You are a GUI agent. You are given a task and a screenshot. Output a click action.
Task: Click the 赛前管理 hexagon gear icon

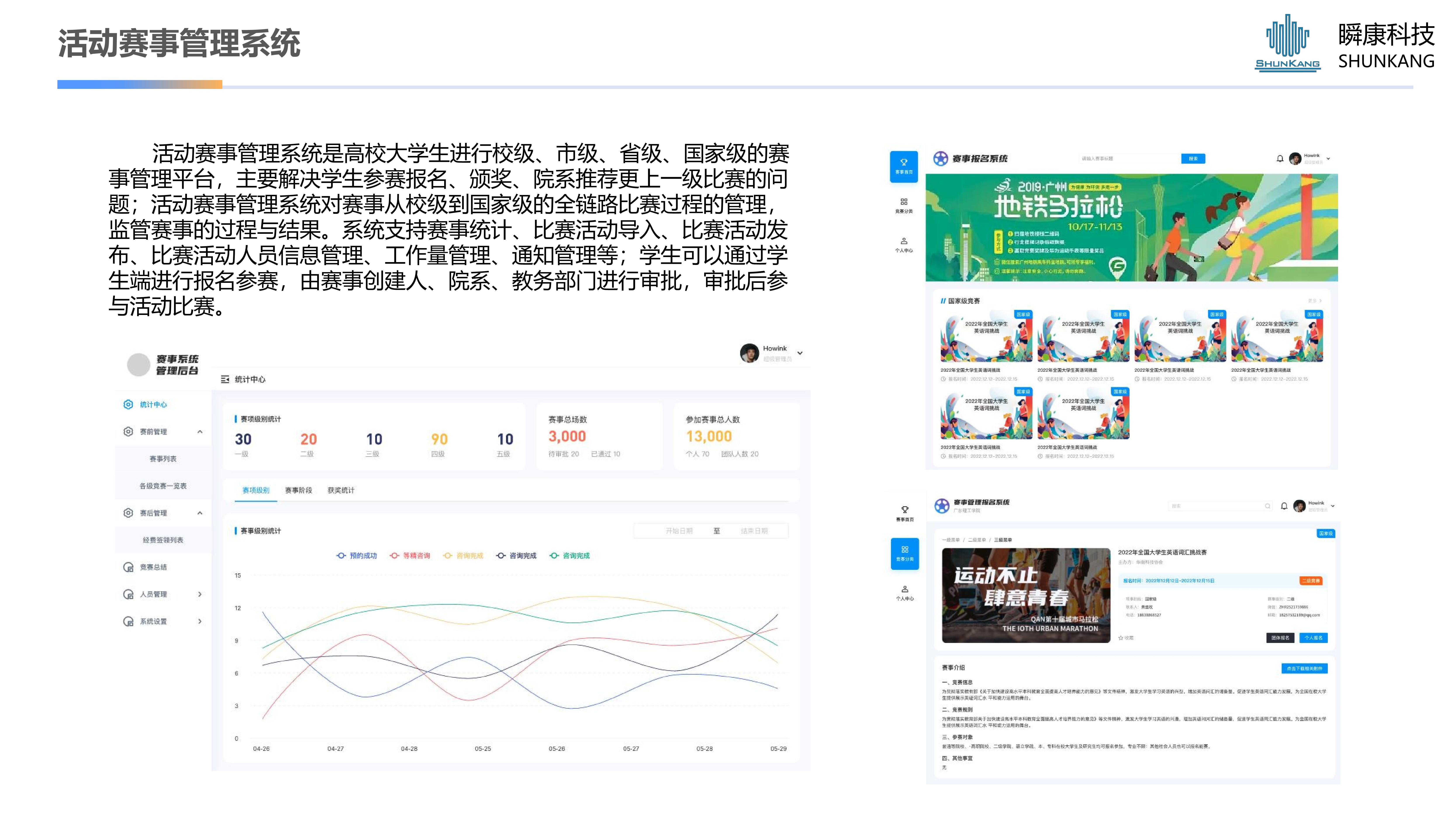click(x=128, y=432)
